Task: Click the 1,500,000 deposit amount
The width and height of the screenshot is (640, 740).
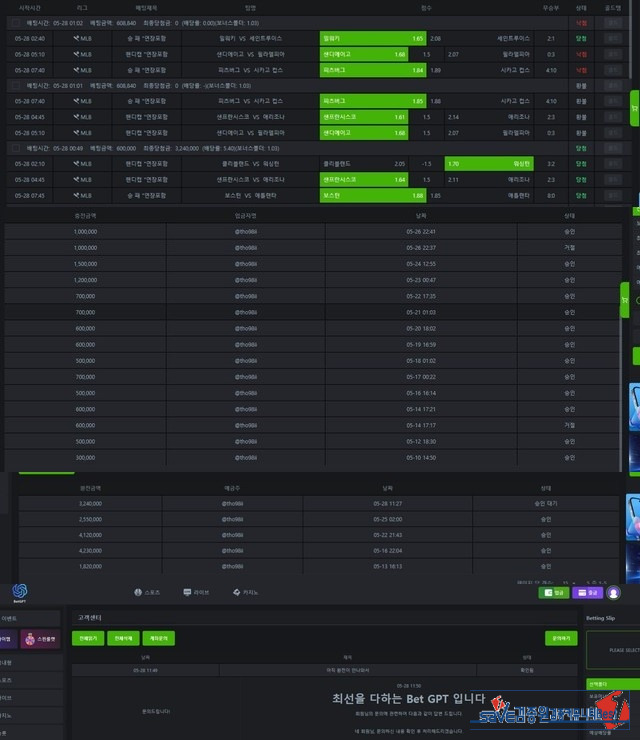Action: coord(85,264)
